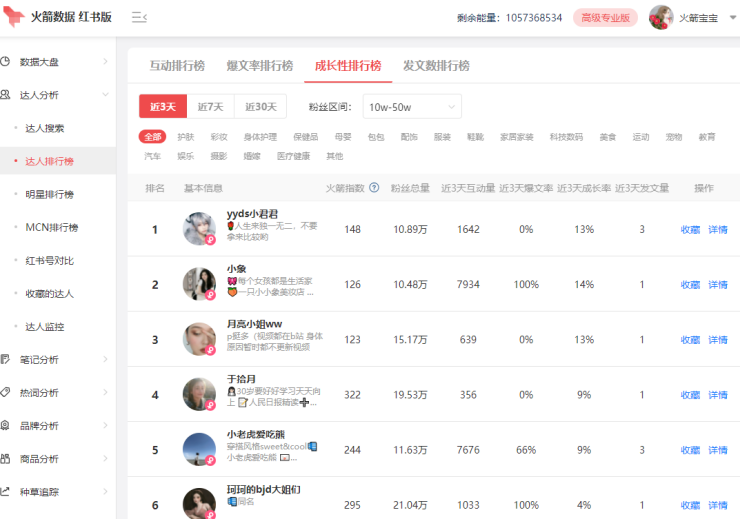Image resolution: width=740 pixels, height=519 pixels.
Task: Select the 近3天 time range
Action: coord(163,107)
